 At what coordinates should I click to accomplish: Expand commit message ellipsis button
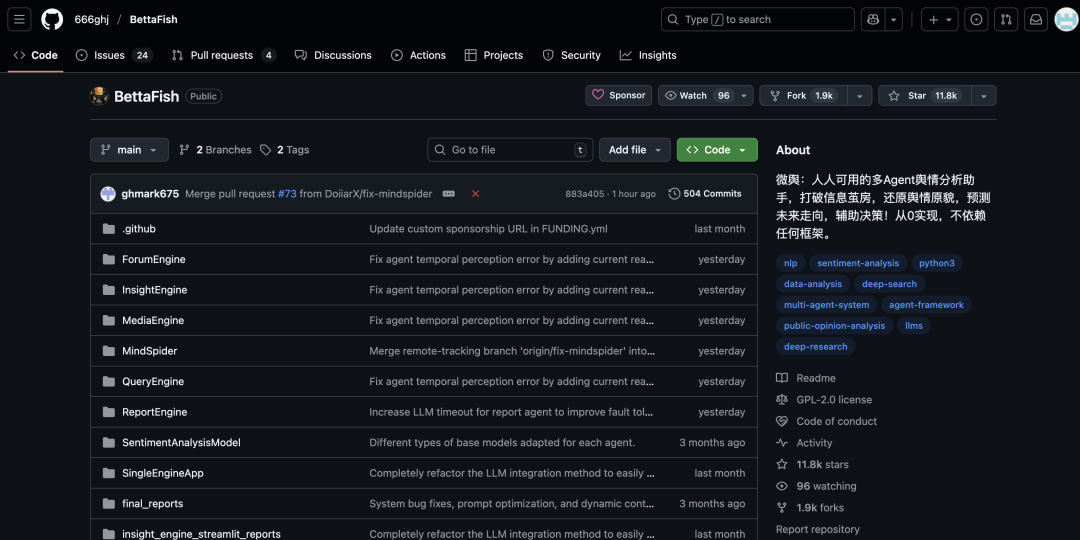(448, 194)
